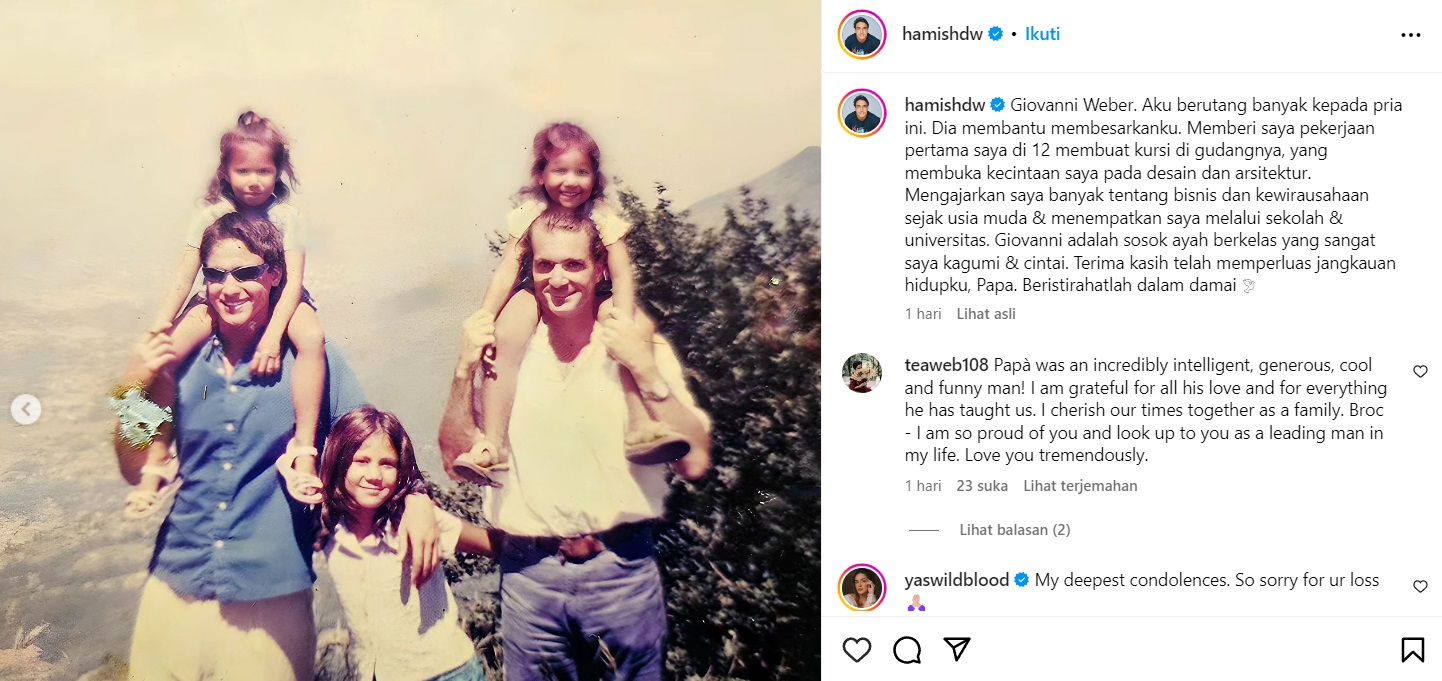Share the post via paper plane icon

click(x=957, y=650)
